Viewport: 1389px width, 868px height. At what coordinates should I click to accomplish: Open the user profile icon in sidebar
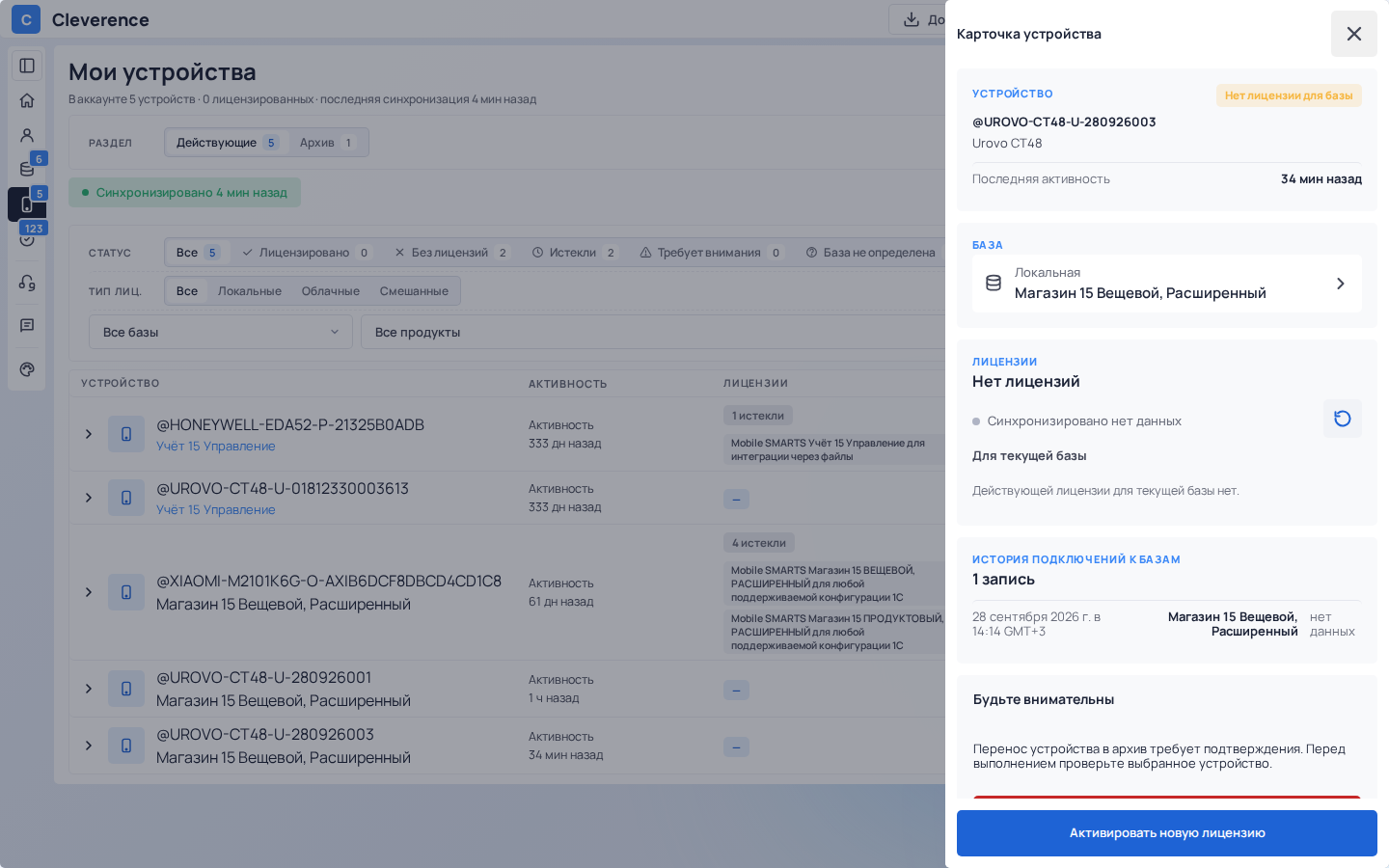point(27,135)
